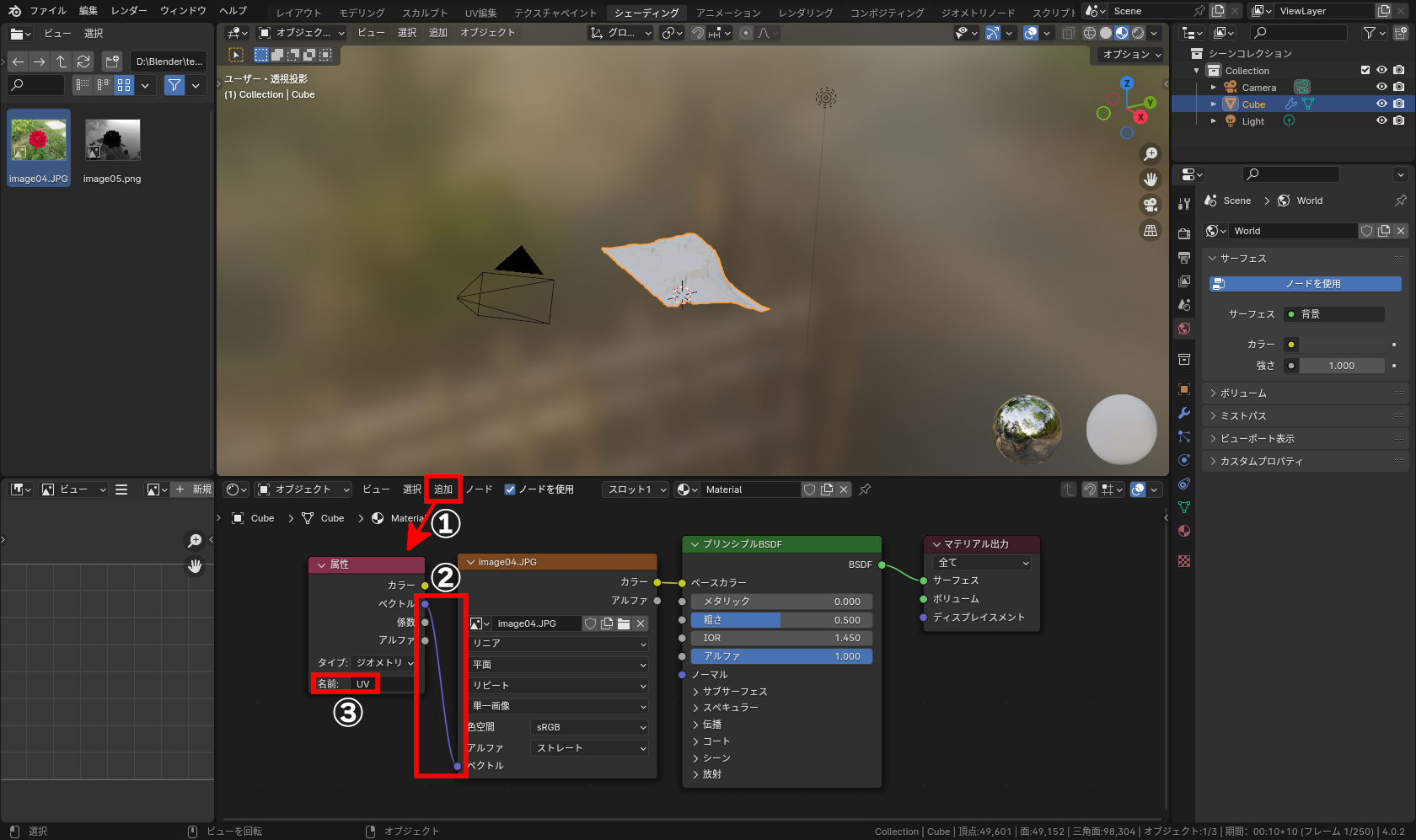Expand the Camera item in outliner
Viewport: 1416px width, 840px height.
[x=1214, y=87]
